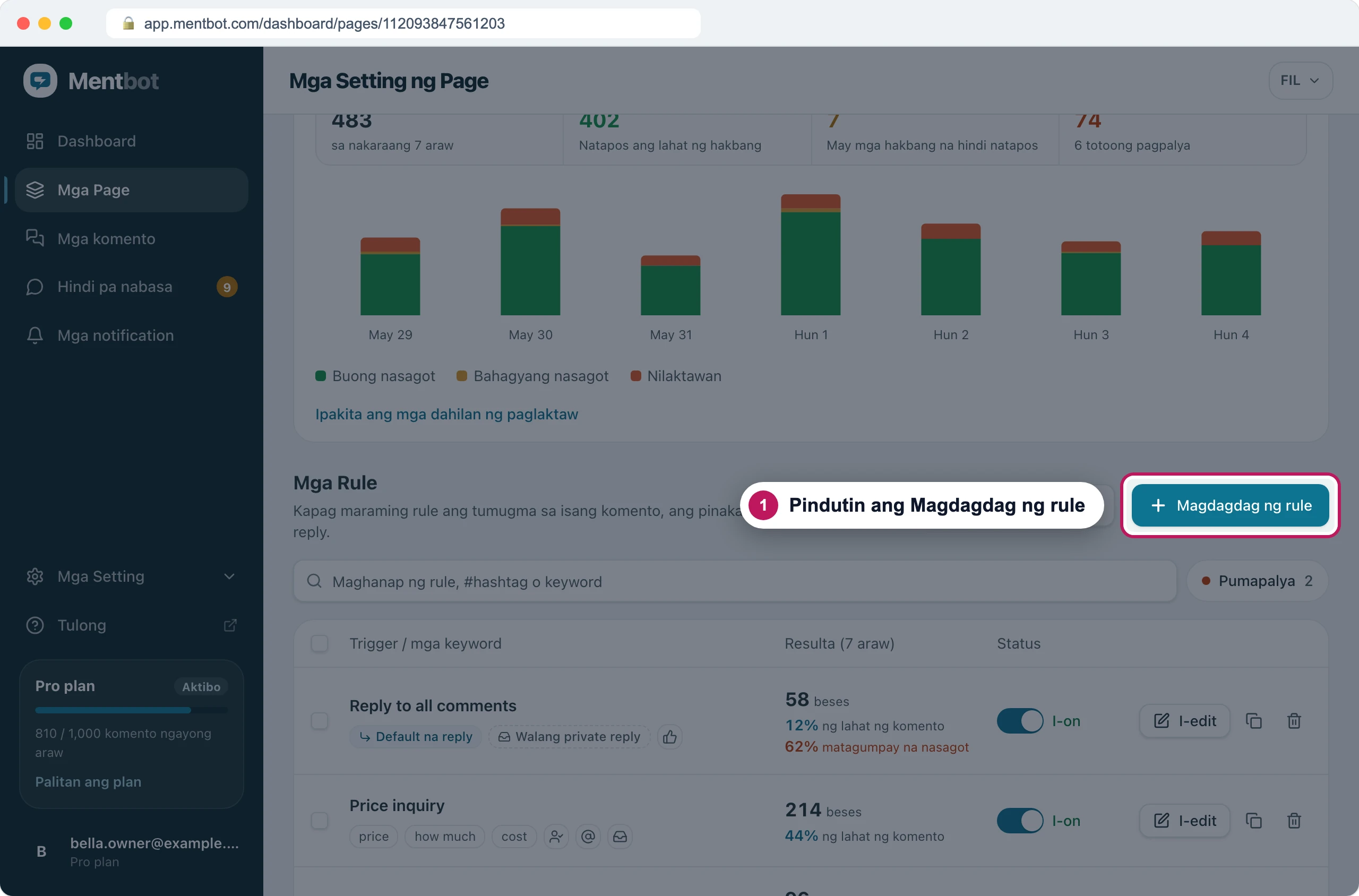Focus the Maghanap ng rule search field
The height and width of the screenshot is (896, 1359).
click(x=734, y=581)
